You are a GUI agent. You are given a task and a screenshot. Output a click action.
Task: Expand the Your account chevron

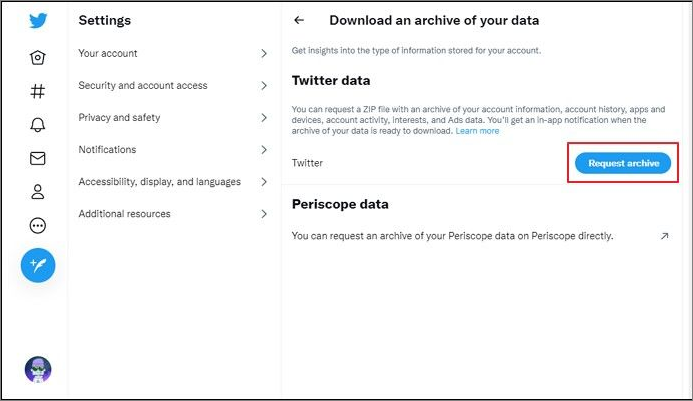click(x=264, y=54)
